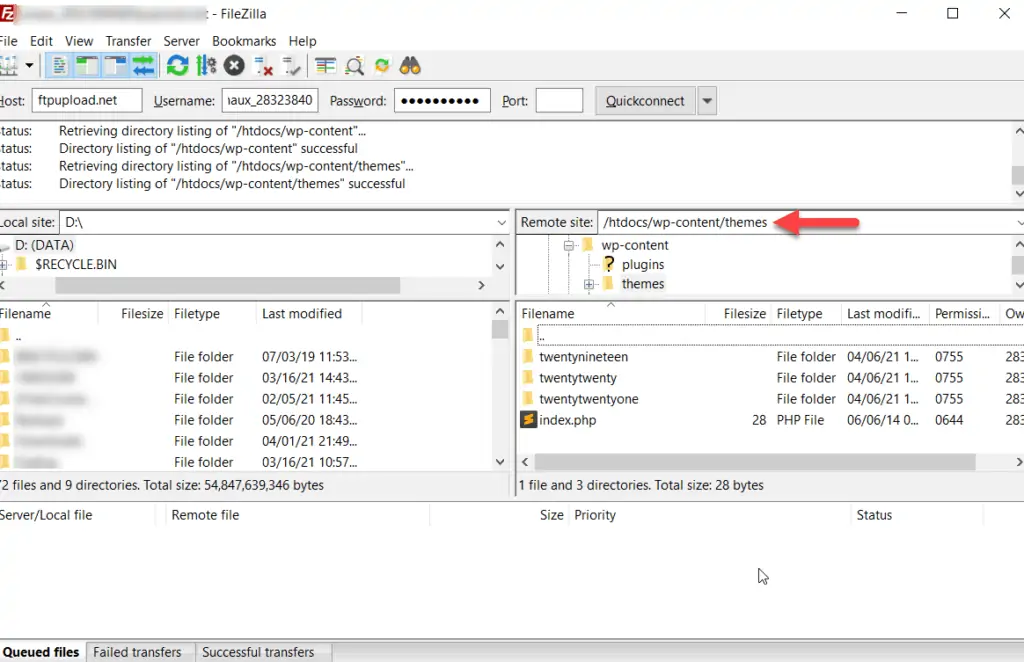Viewport: 1024px width, 662px height.
Task: Sort local list by Filetype column
Action: (212, 314)
